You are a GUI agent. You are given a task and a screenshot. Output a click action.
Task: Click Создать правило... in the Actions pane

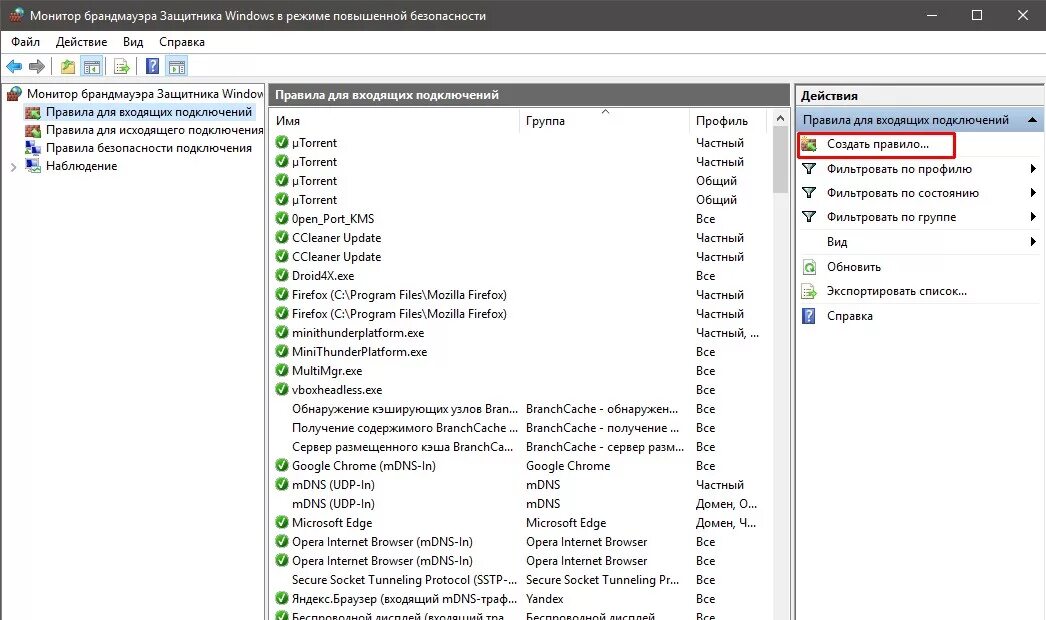877,144
